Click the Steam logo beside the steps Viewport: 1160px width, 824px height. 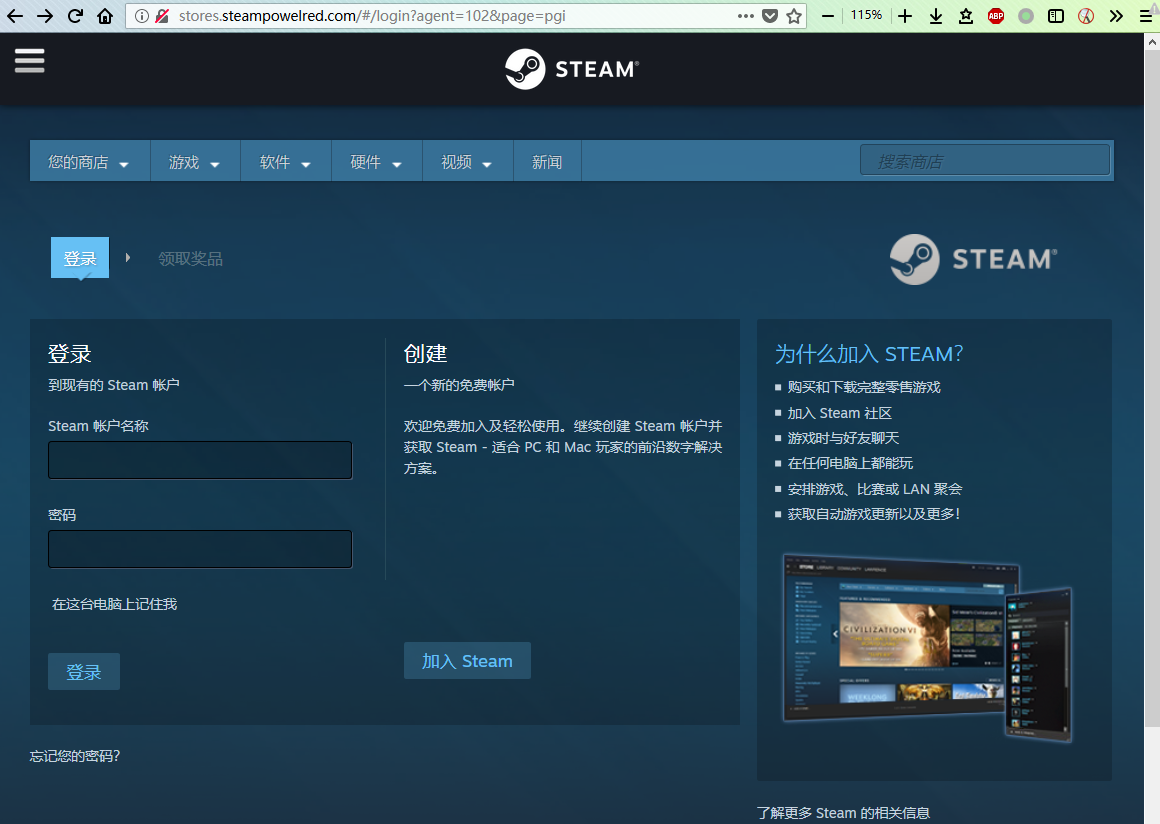[974, 259]
